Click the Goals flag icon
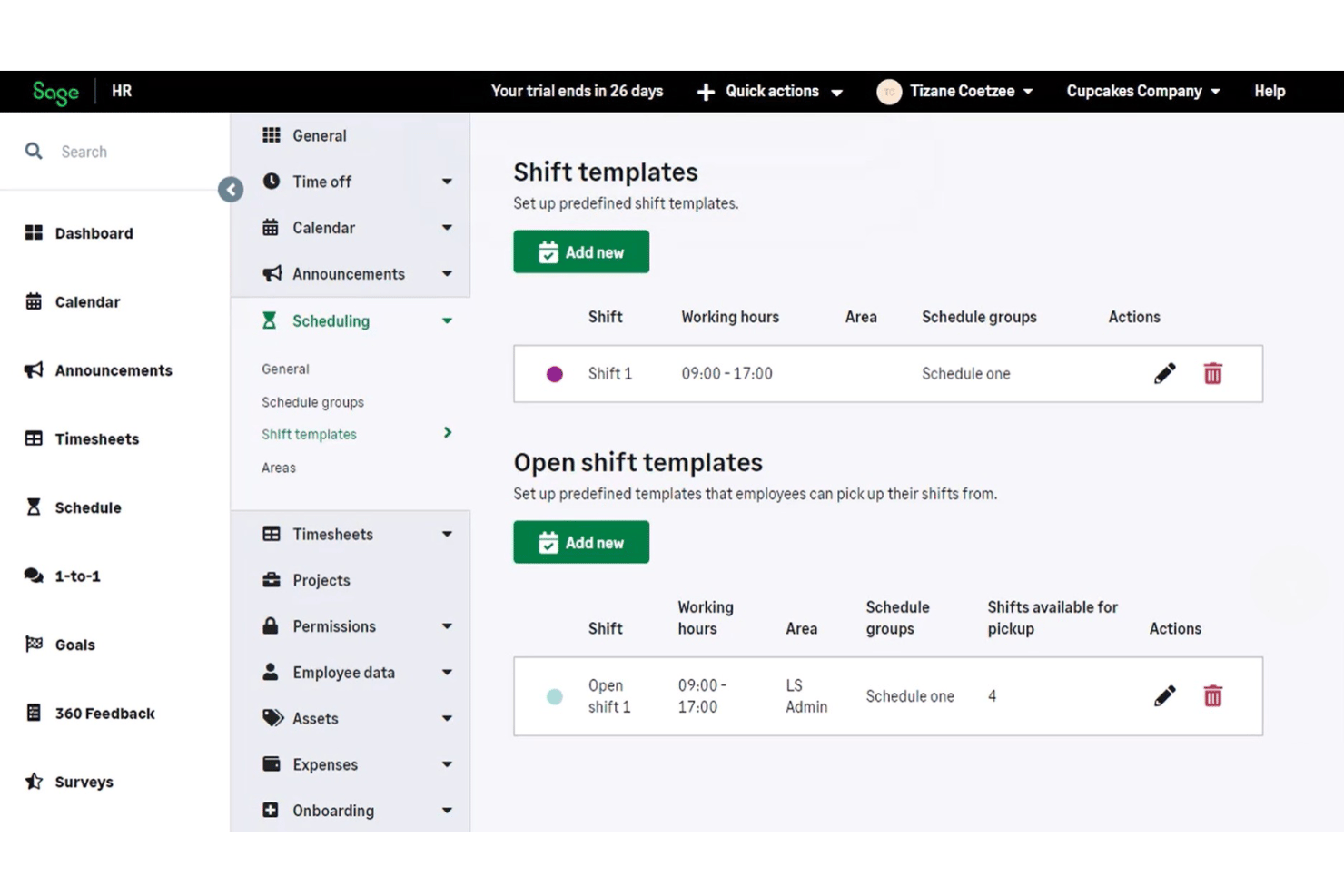The image size is (1344, 896). point(34,644)
